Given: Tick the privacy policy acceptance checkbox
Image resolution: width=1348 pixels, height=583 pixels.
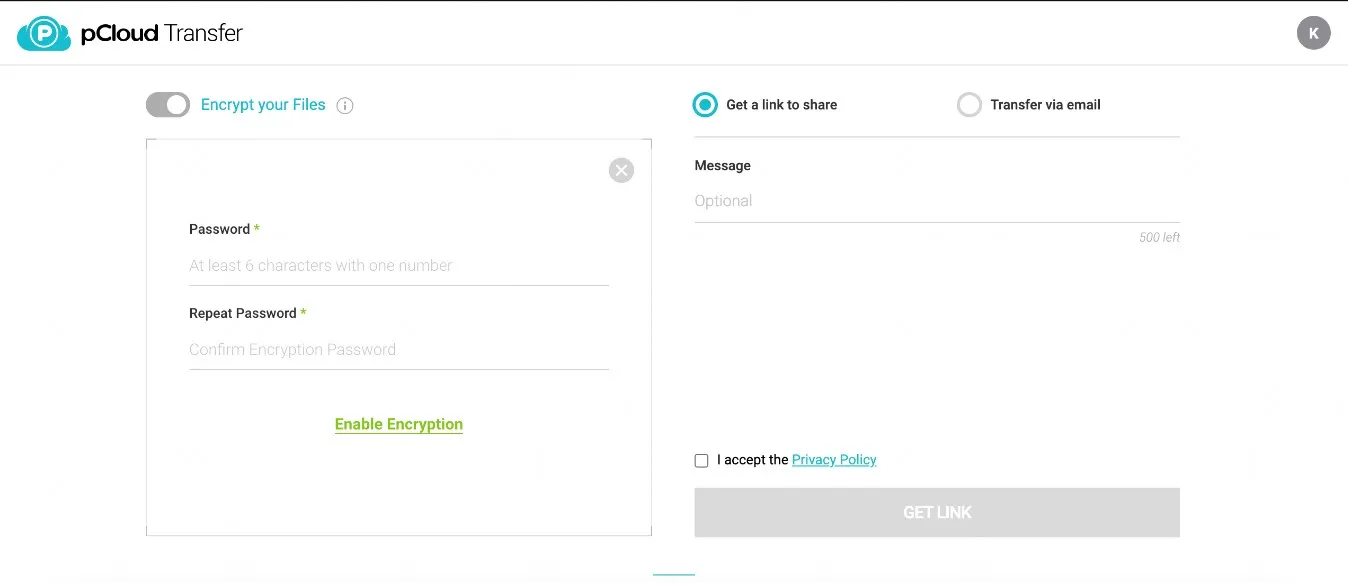Looking at the screenshot, I should click(701, 461).
